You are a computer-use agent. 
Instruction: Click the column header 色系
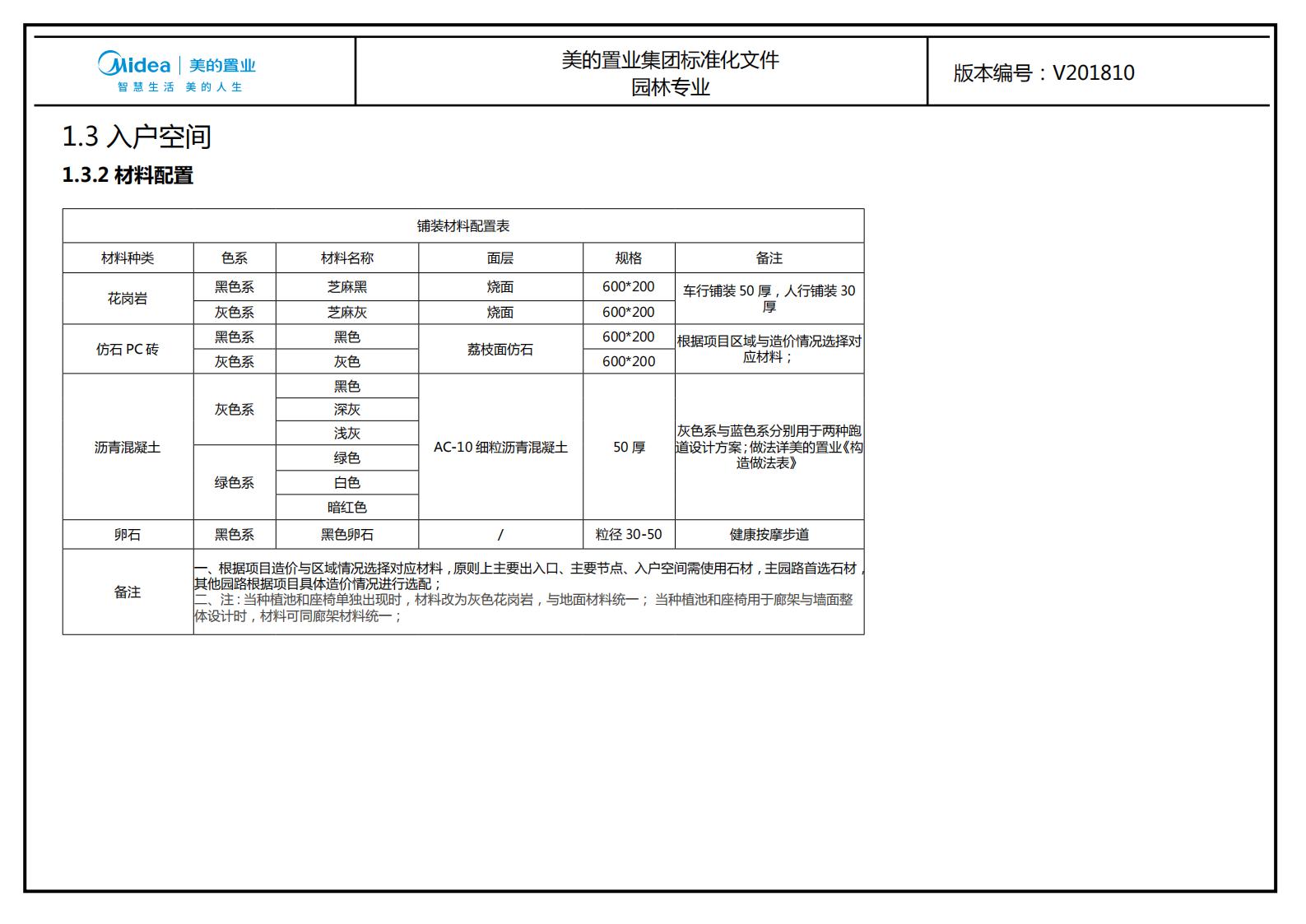point(235,258)
